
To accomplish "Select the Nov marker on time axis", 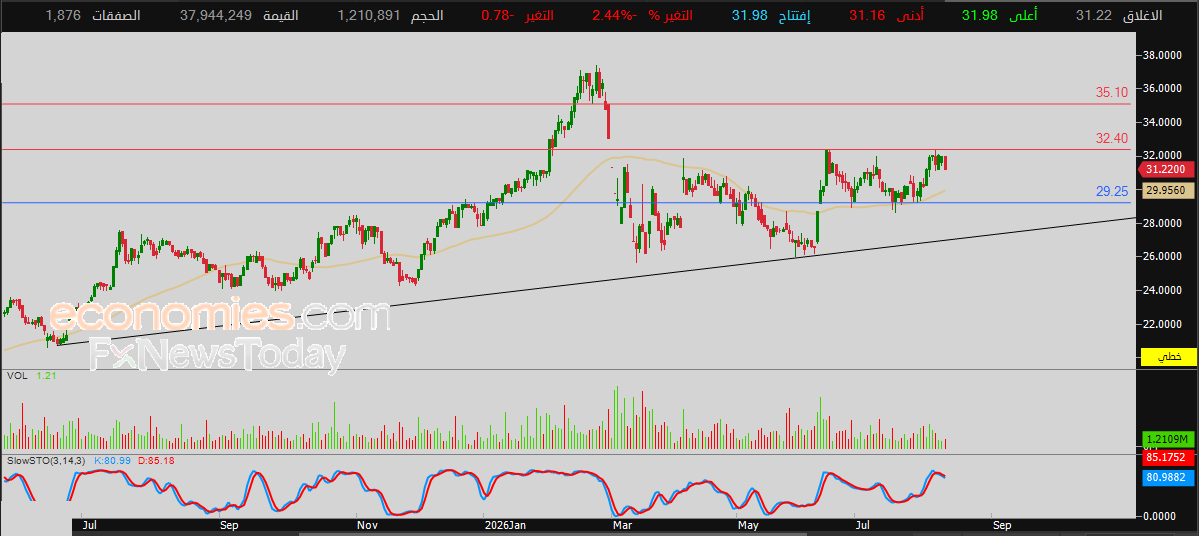I will (368, 526).
